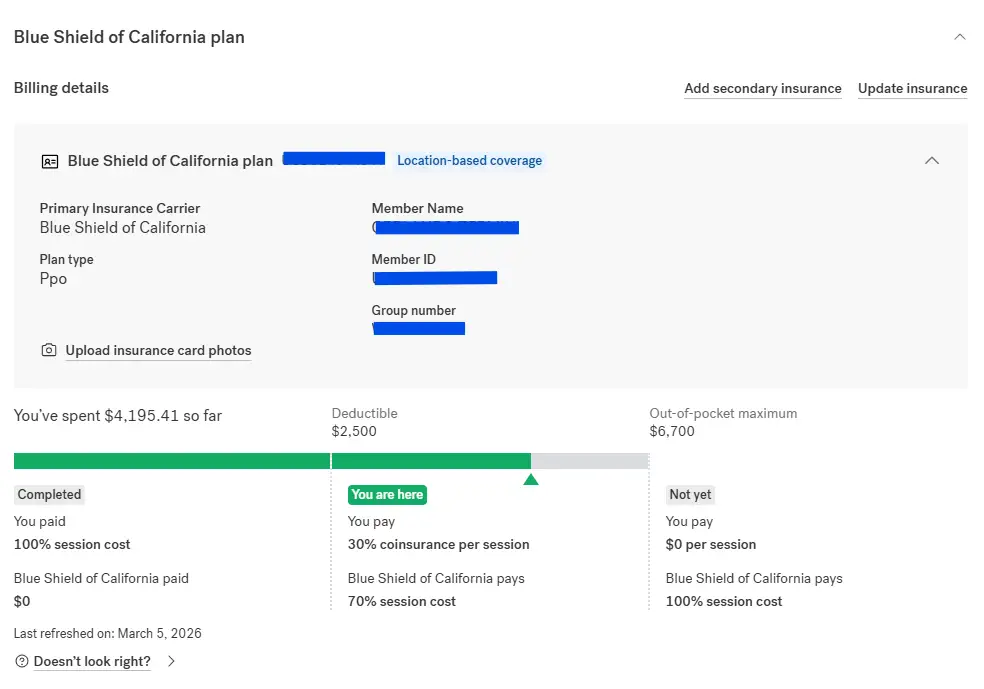Viewport: 984px width, 689px height.
Task: Select the Primary Insurance Carrier value text
Action: (122, 228)
